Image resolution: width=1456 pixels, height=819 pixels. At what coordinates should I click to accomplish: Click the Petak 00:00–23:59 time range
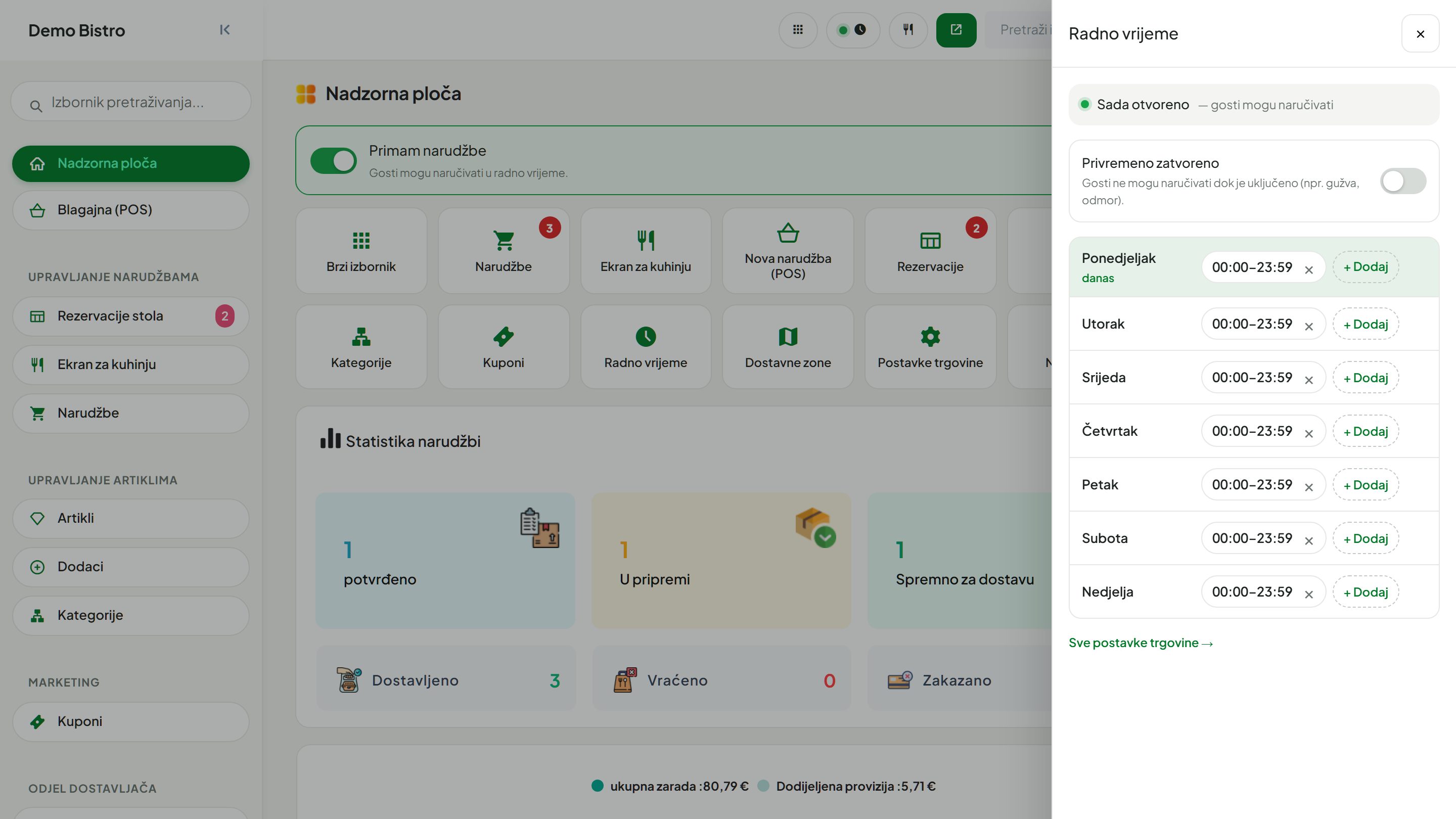[x=1252, y=485]
